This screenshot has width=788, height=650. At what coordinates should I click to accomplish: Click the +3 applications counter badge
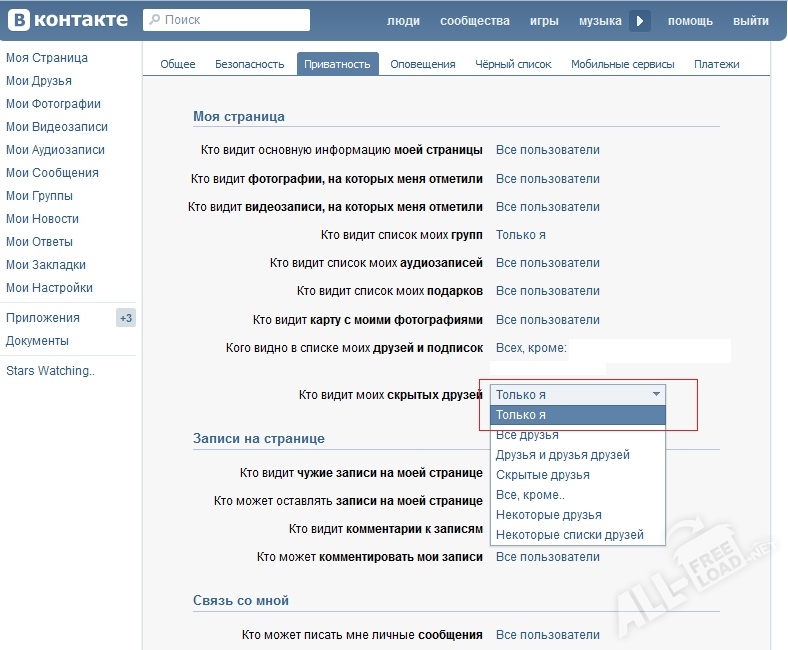[x=126, y=318]
